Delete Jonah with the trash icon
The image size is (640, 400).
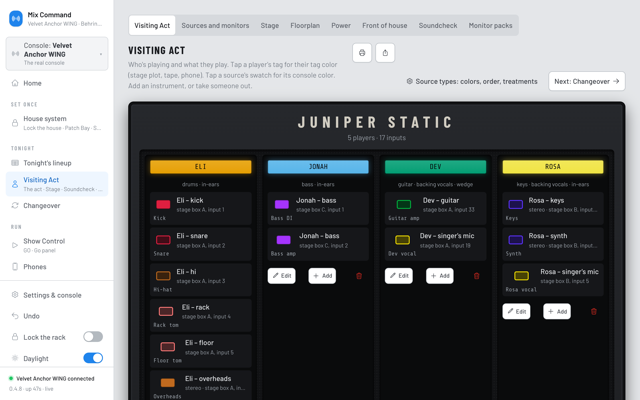click(359, 276)
